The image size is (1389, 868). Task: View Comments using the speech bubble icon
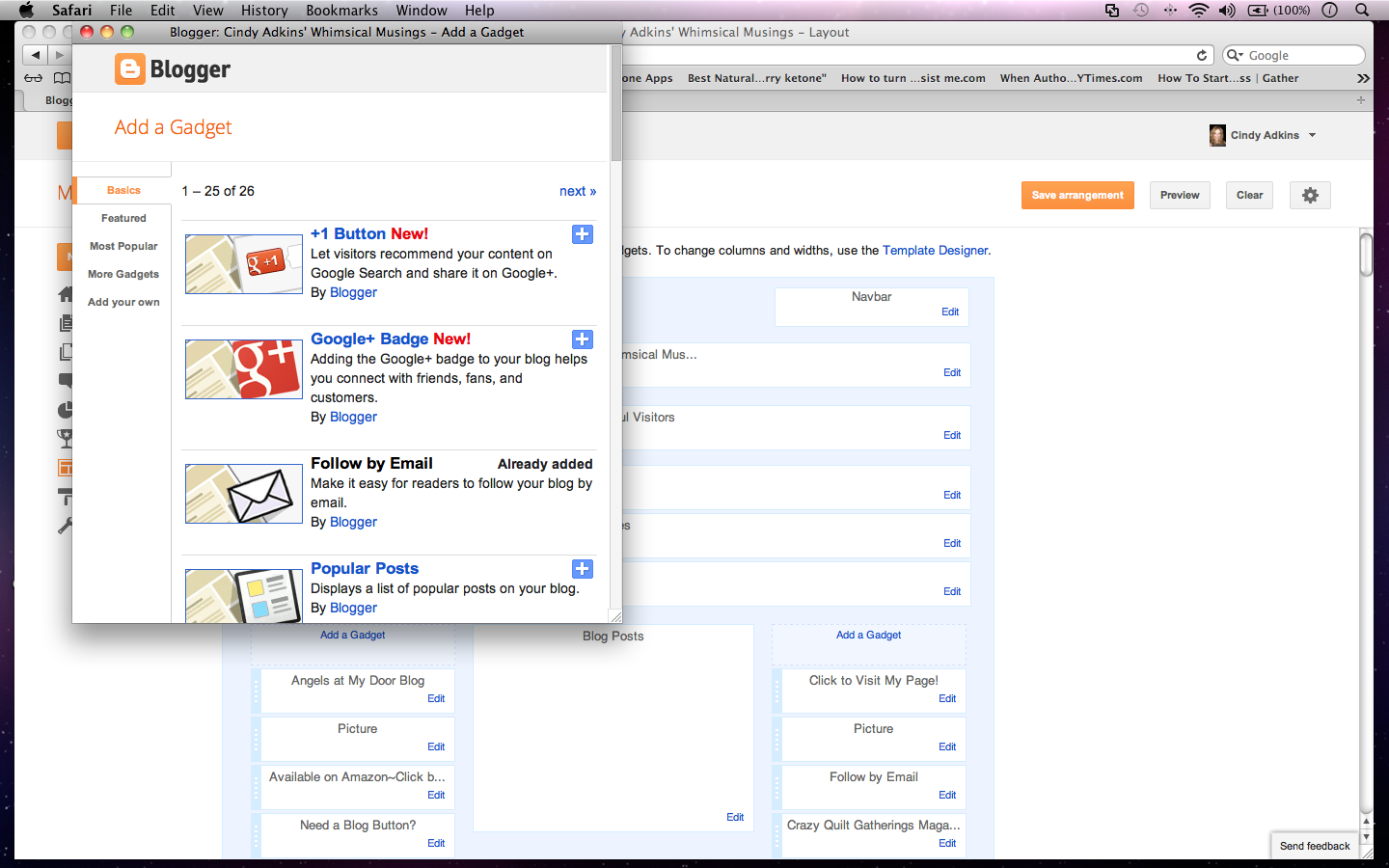coord(66,380)
